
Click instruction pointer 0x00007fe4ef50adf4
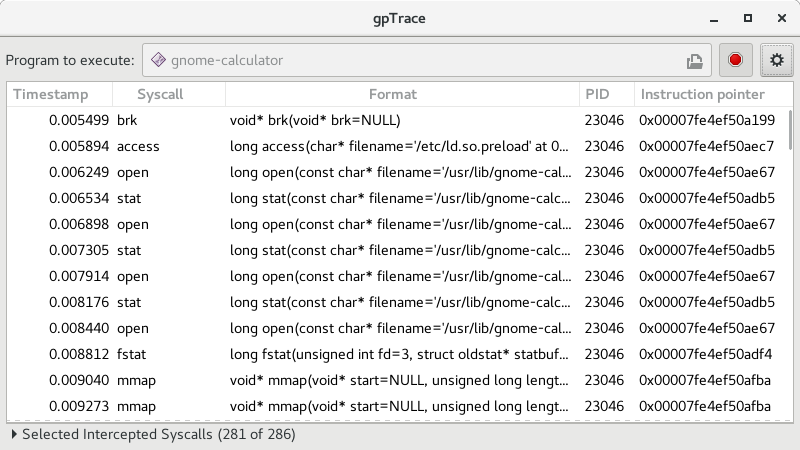click(706, 355)
